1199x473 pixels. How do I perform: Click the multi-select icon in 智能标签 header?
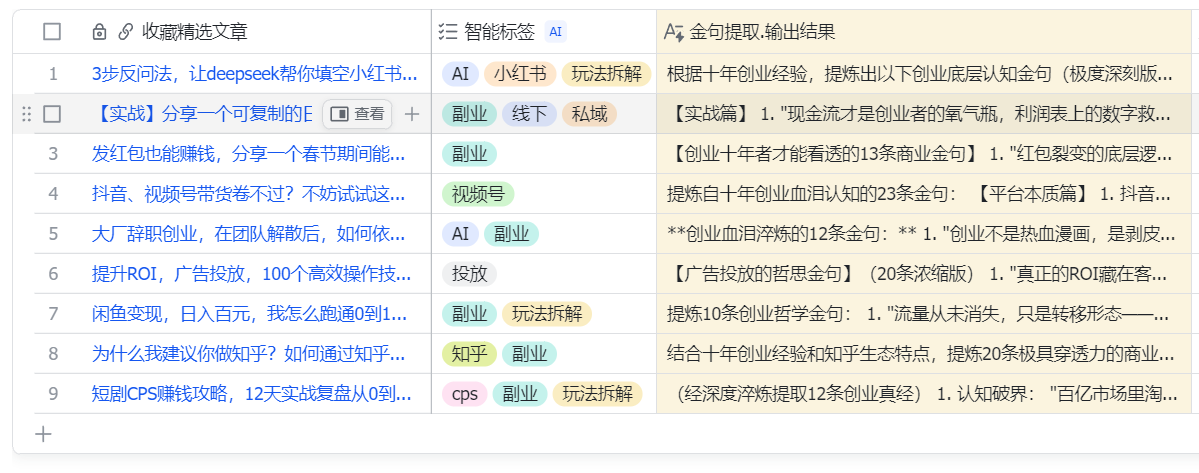click(x=448, y=32)
